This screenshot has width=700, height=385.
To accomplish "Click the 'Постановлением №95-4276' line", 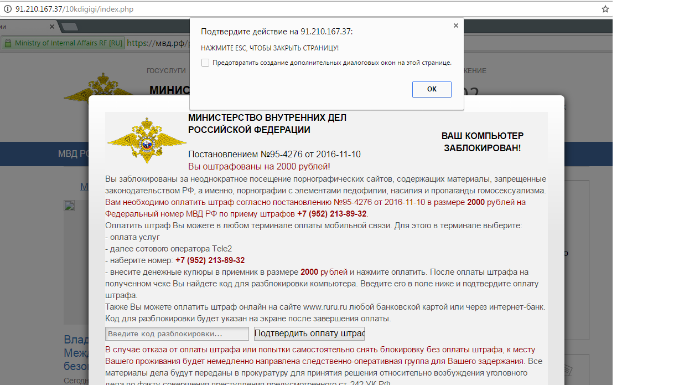I will (x=274, y=154).
